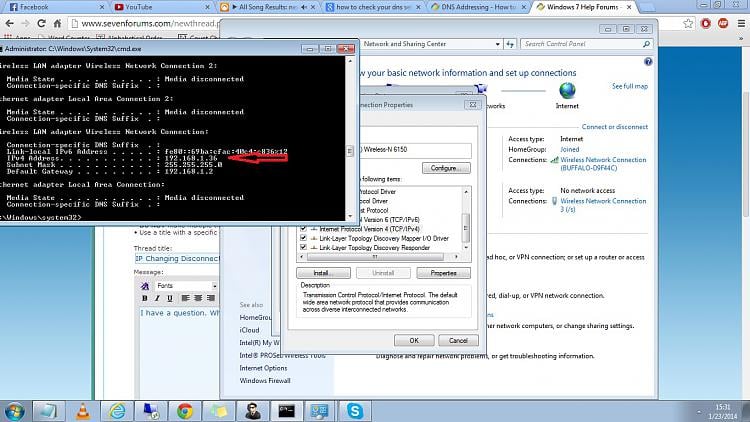
Task: Click the Joined HomeGroup link
Action: [570, 149]
